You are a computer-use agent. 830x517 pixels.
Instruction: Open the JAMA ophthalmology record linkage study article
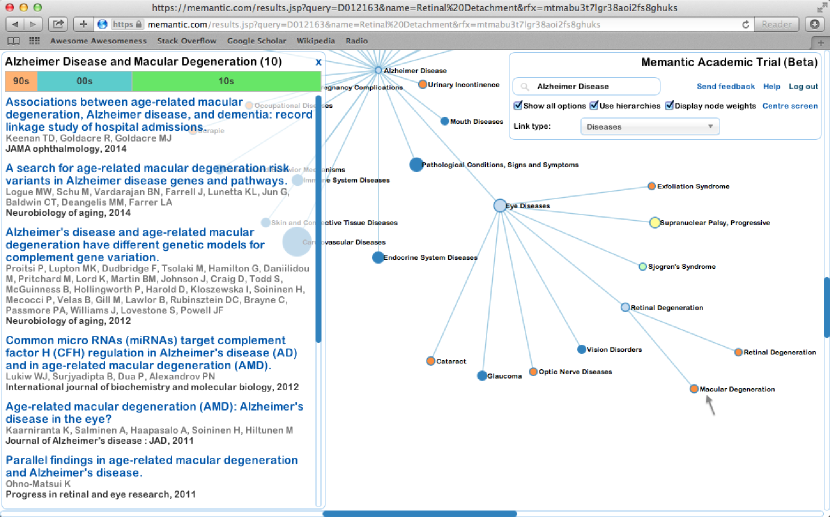[159, 114]
